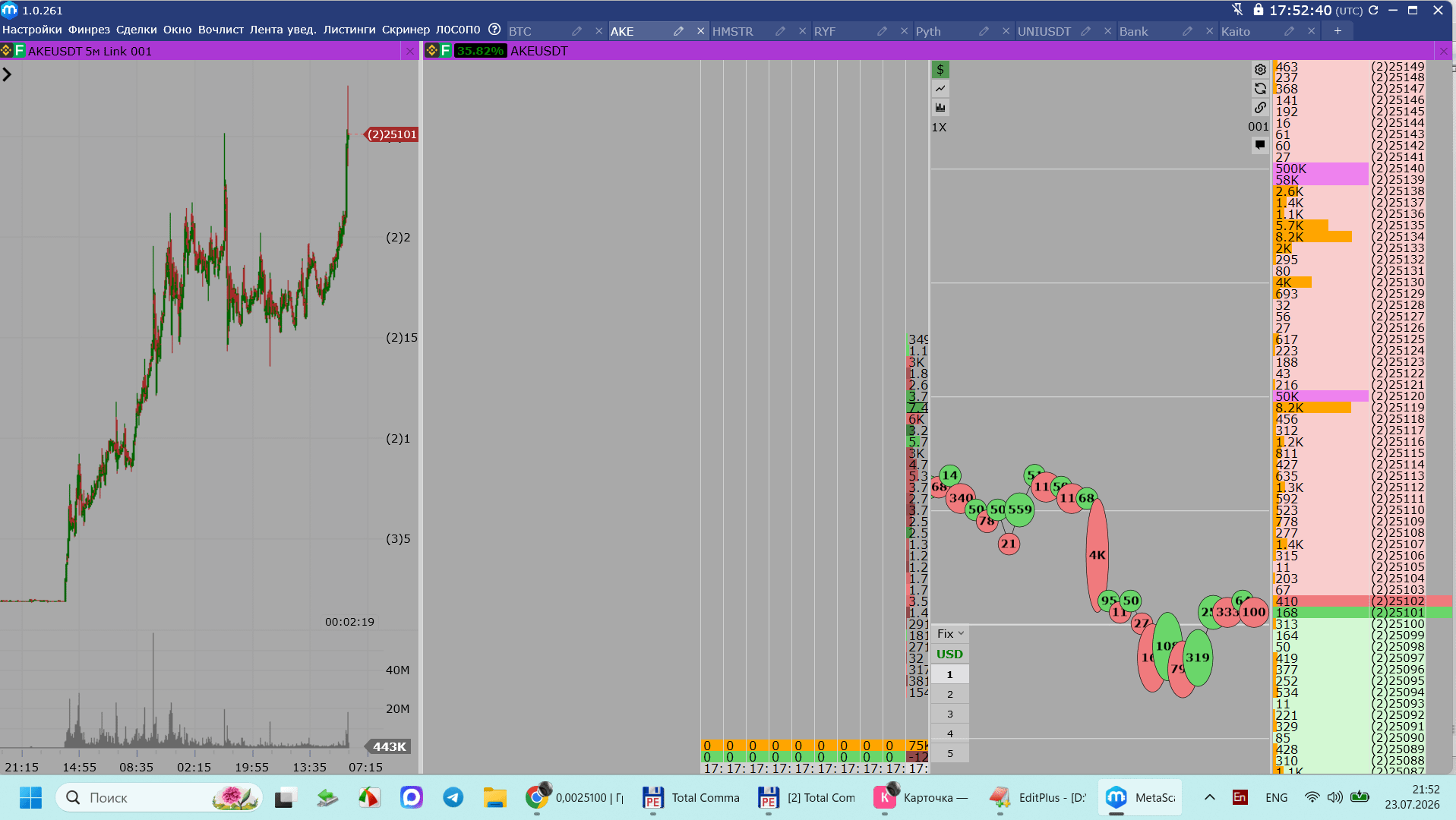Open Telegram from the taskbar

tap(453, 797)
